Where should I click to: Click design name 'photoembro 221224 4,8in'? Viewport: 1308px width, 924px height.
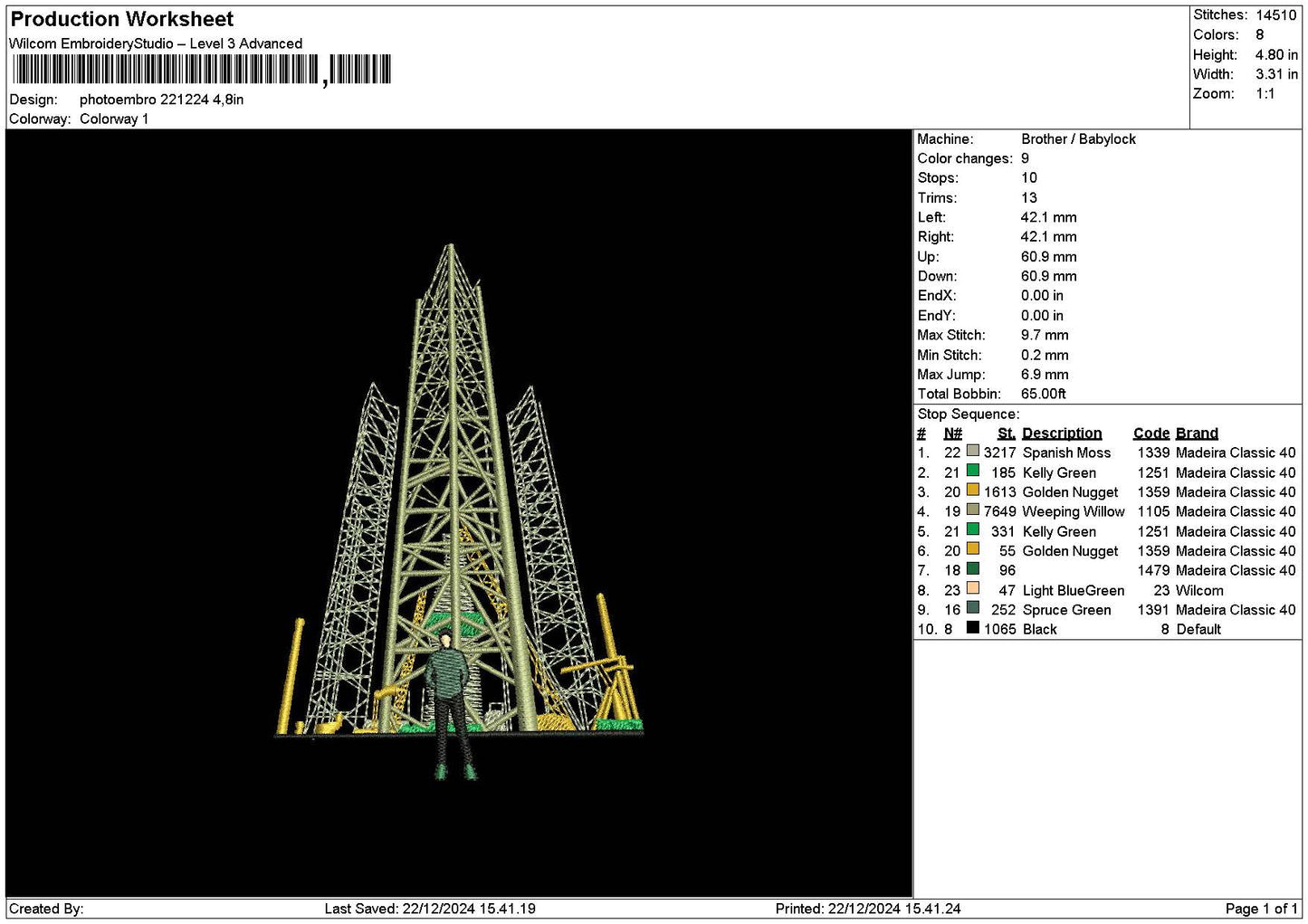[161, 100]
